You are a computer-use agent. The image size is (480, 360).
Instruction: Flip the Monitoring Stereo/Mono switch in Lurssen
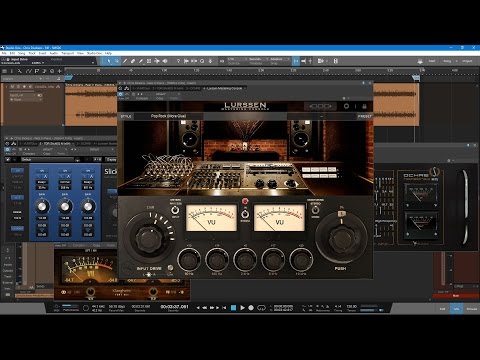coord(315,210)
